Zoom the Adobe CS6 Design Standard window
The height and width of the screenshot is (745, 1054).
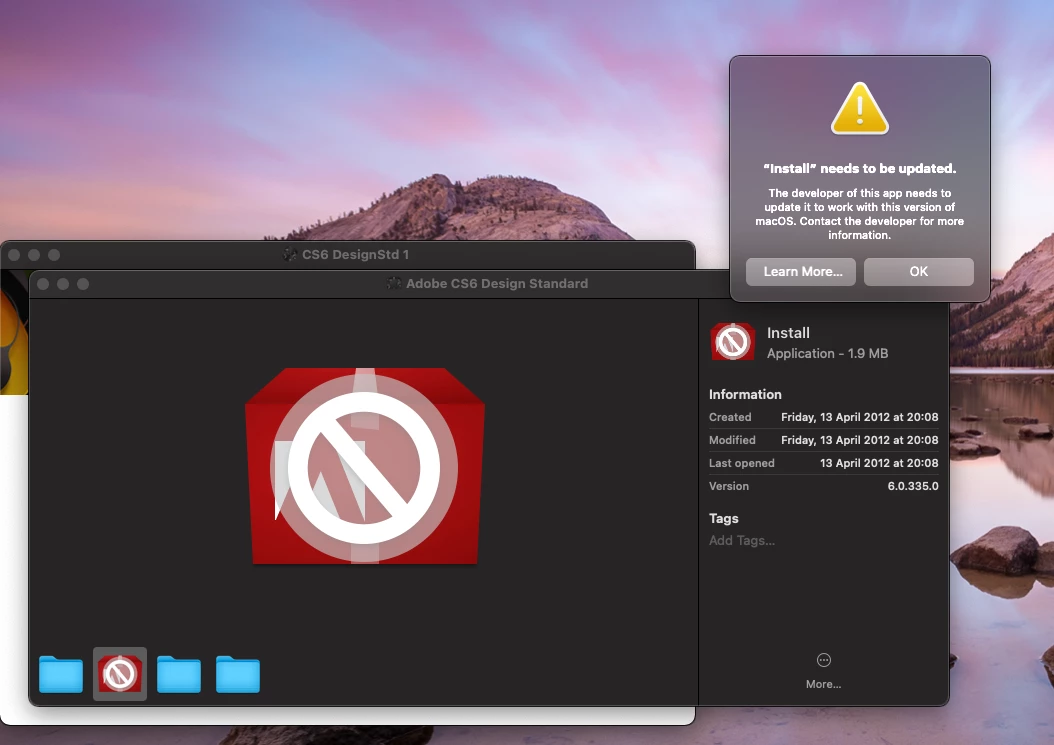83,284
